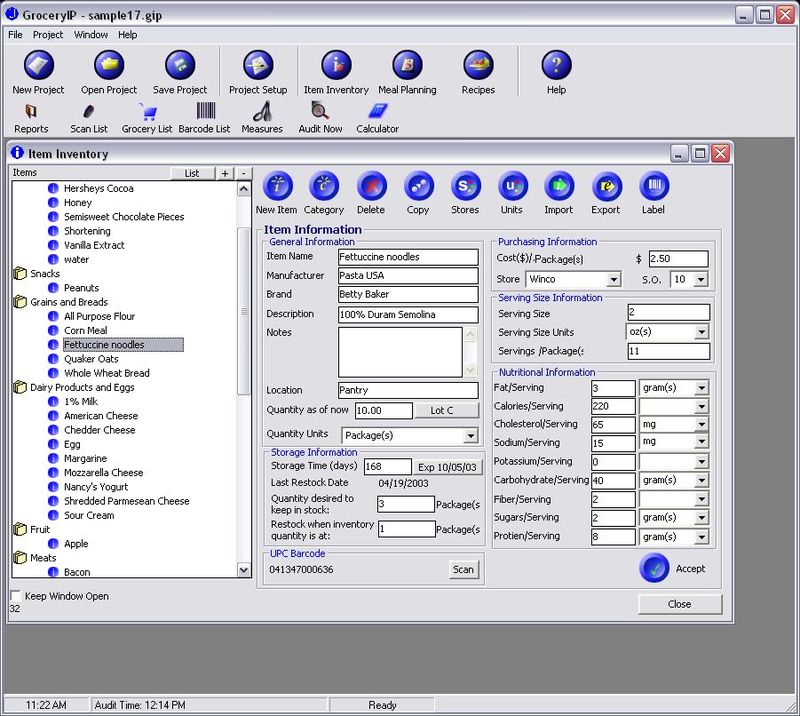This screenshot has height=716, width=800.
Task: Open the Barcode List
Action: pos(205,111)
